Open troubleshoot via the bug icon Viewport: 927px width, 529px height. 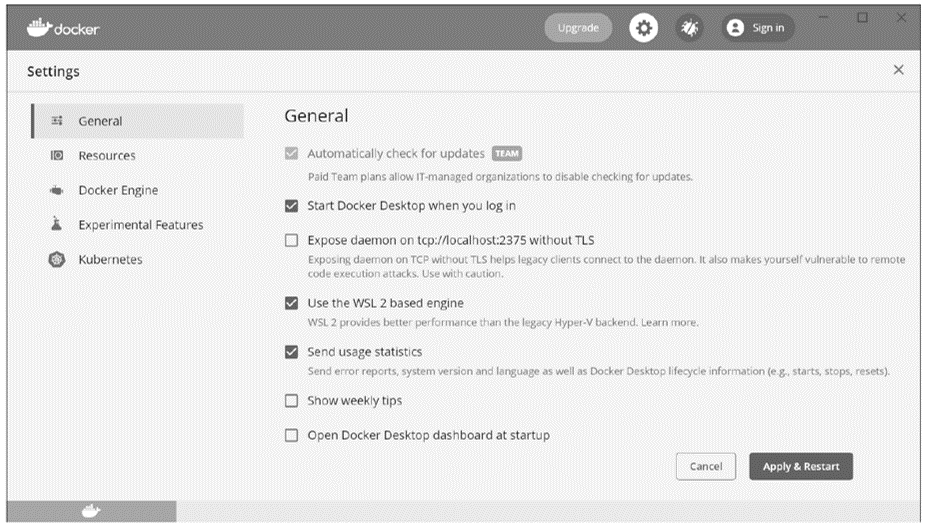(x=689, y=28)
